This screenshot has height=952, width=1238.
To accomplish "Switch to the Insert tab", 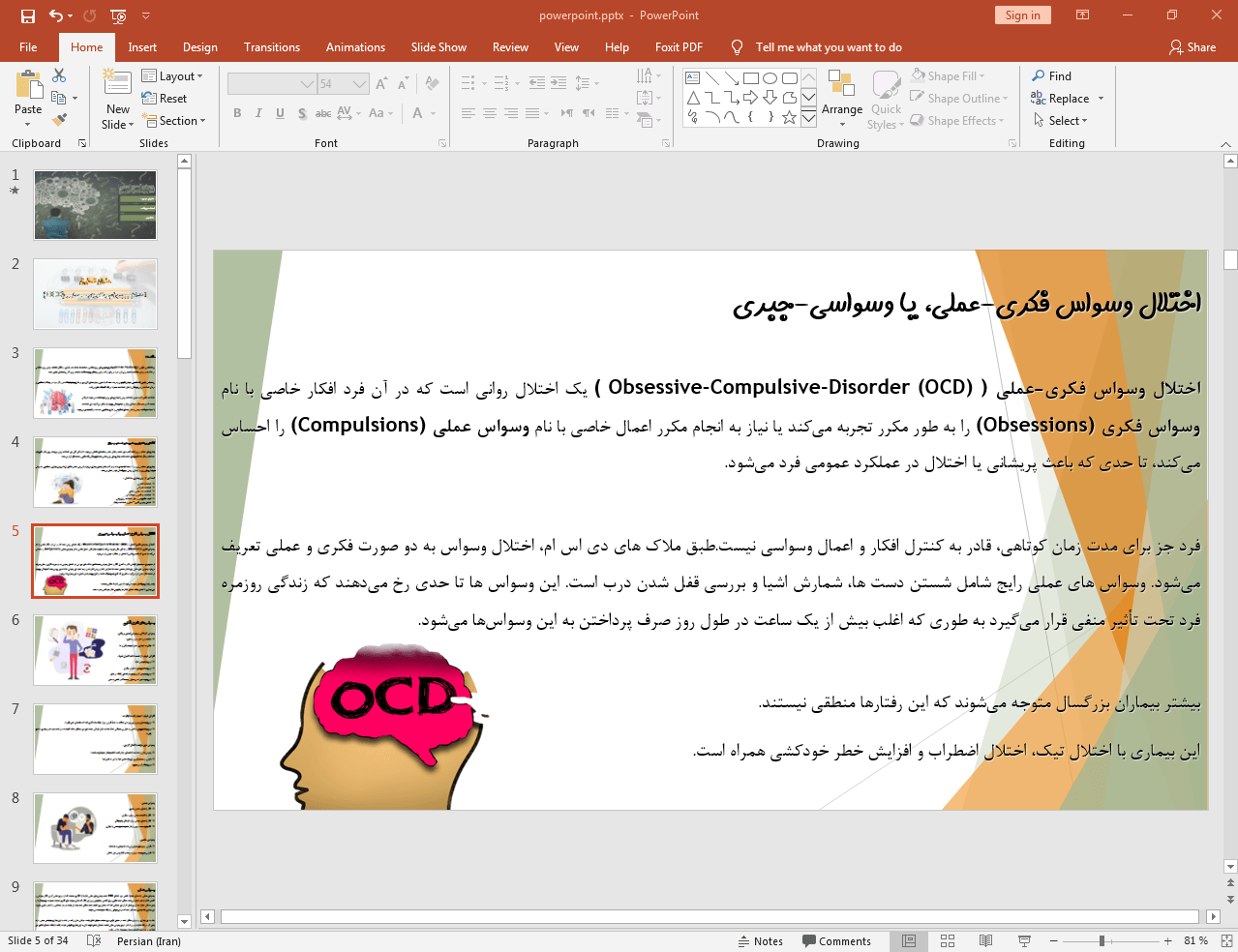I will [142, 47].
